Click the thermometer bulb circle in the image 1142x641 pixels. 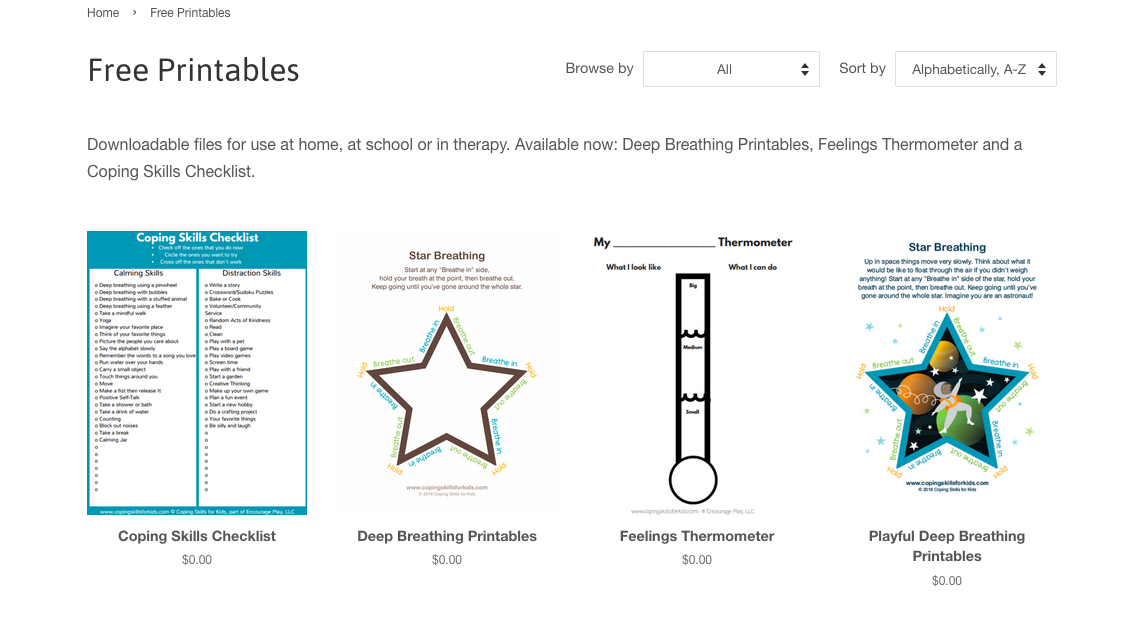693,480
